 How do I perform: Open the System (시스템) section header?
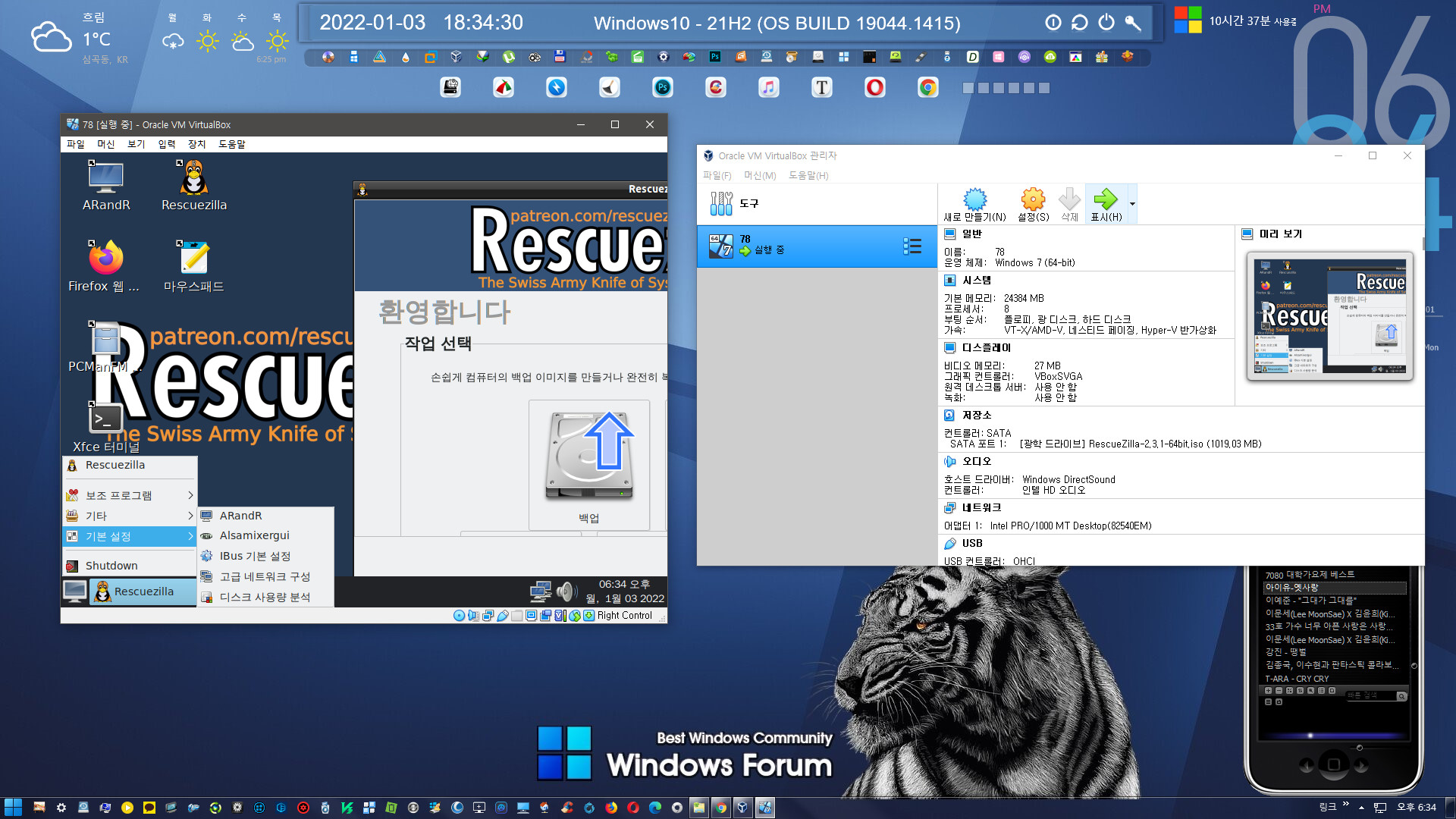tap(977, 280)
